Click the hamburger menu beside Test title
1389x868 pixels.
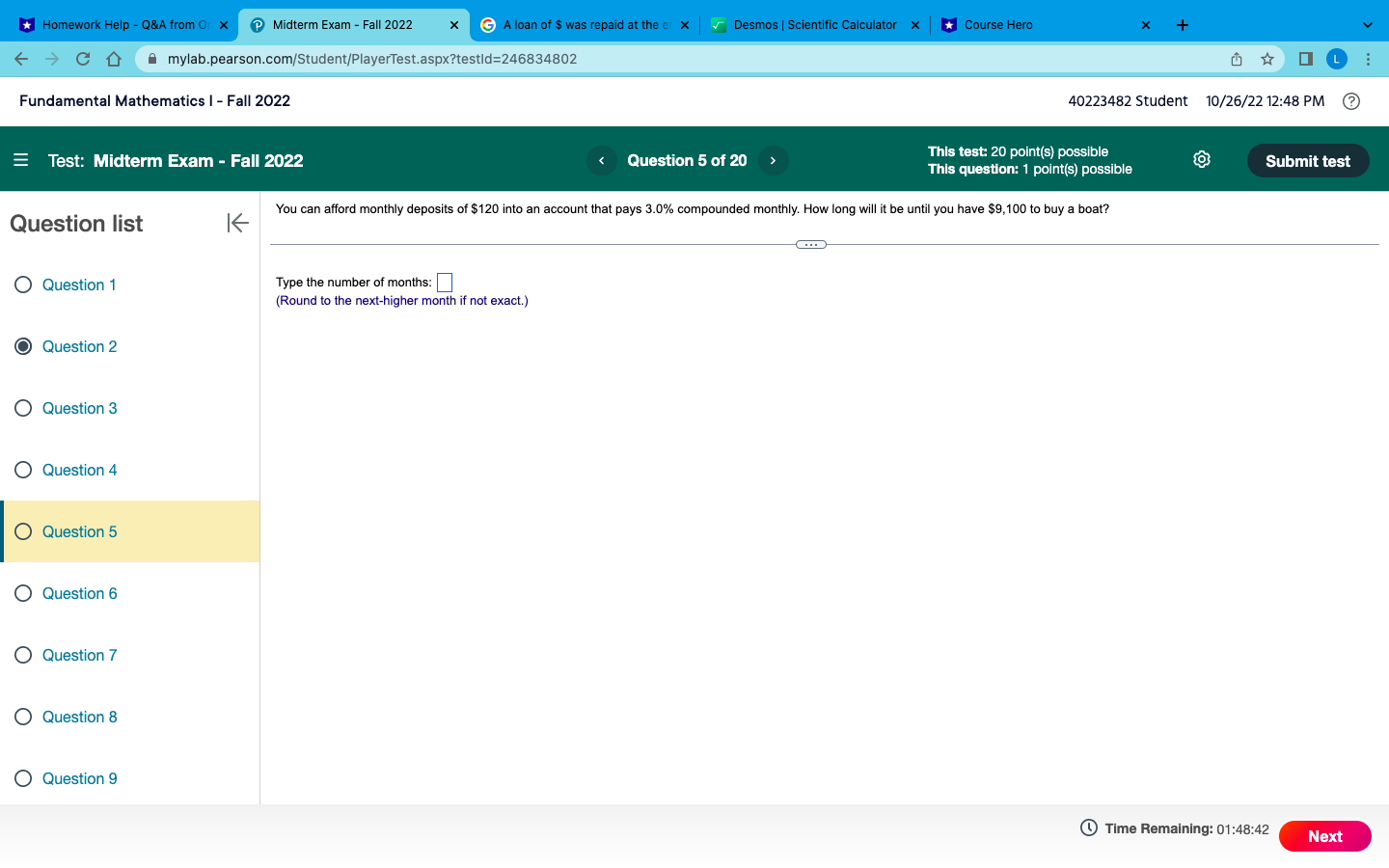coord(21,160)
